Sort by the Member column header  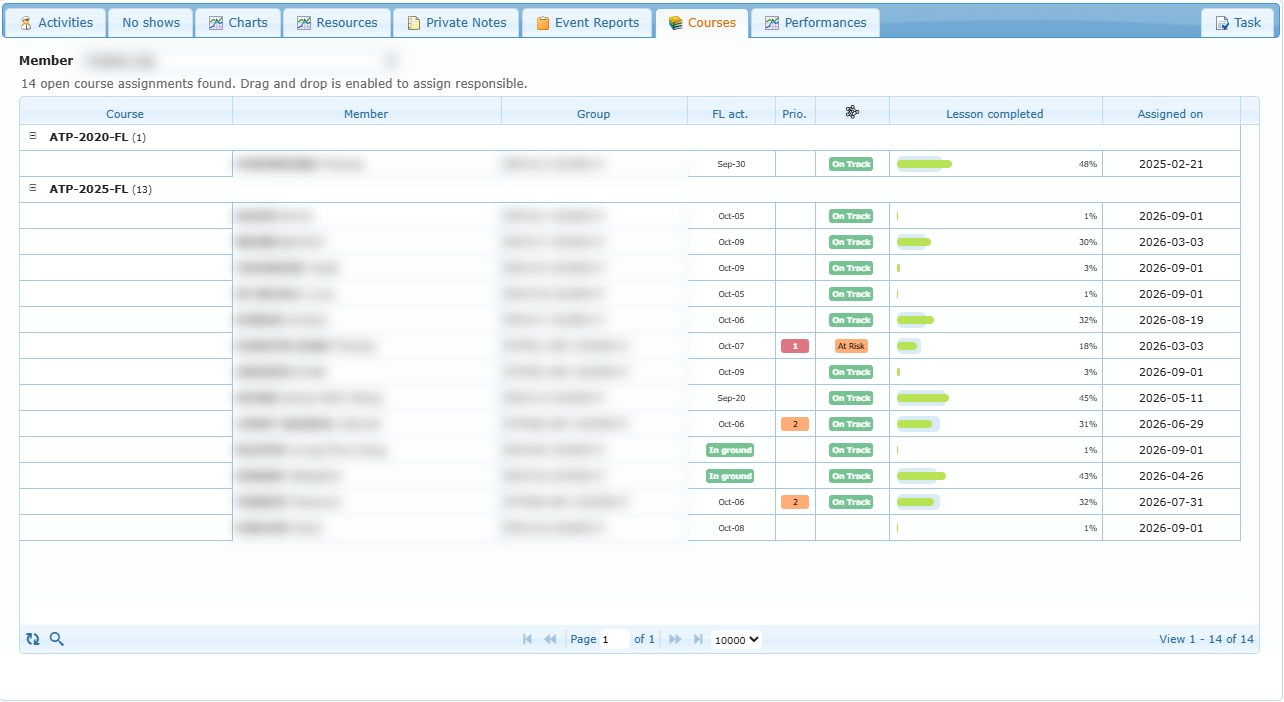(366, 114)
